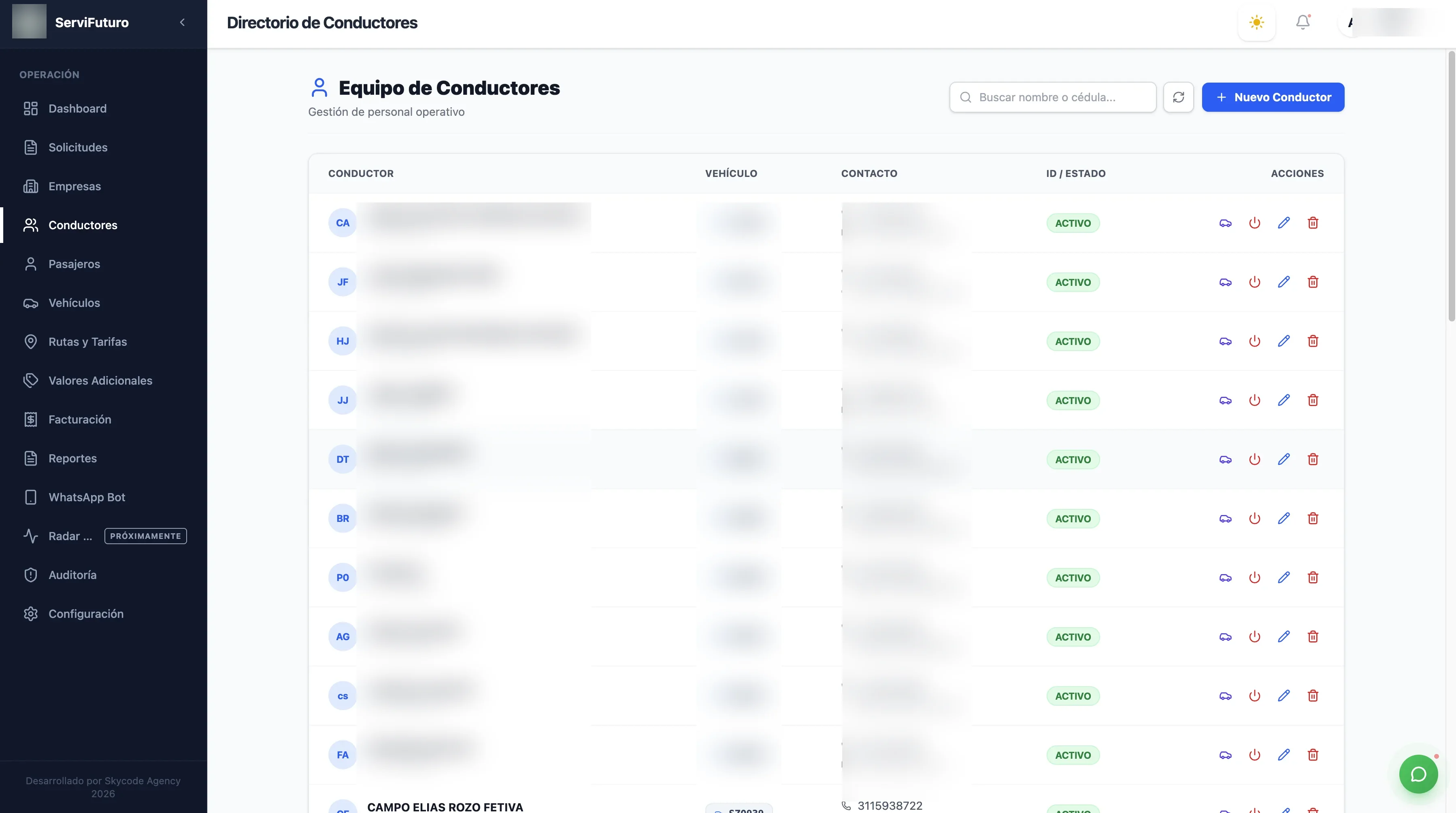Screen dimensions: 1456x813
Task: Click the search field for nombre o cédula
Action: tap(1052, 97)
